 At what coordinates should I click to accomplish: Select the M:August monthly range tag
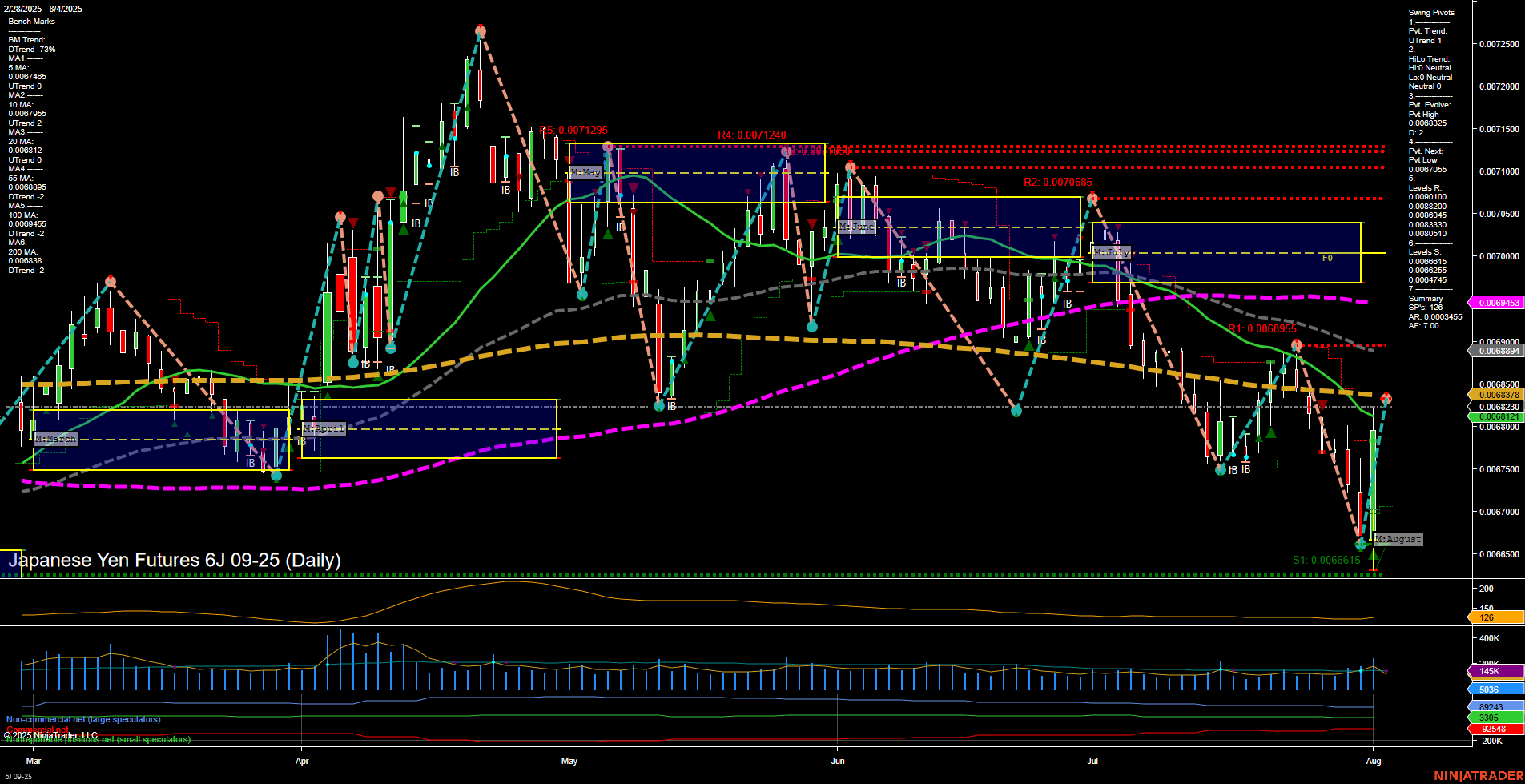(1398, 539)
